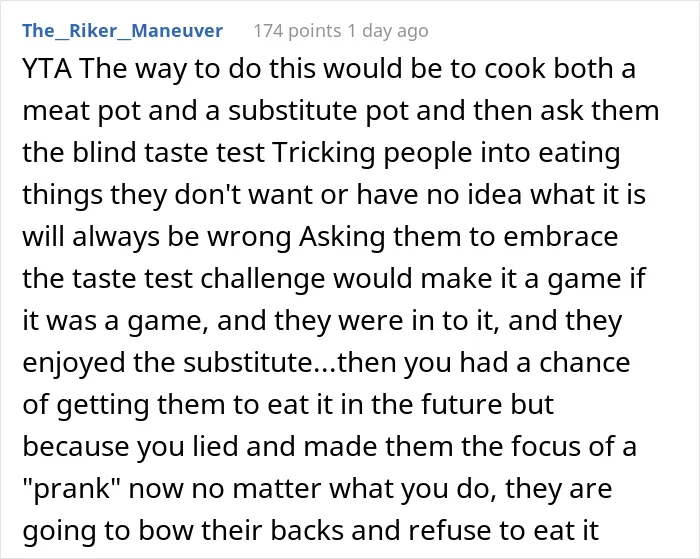Click "because you lied" text
700x559 pixels.
(x=130, y=446)
